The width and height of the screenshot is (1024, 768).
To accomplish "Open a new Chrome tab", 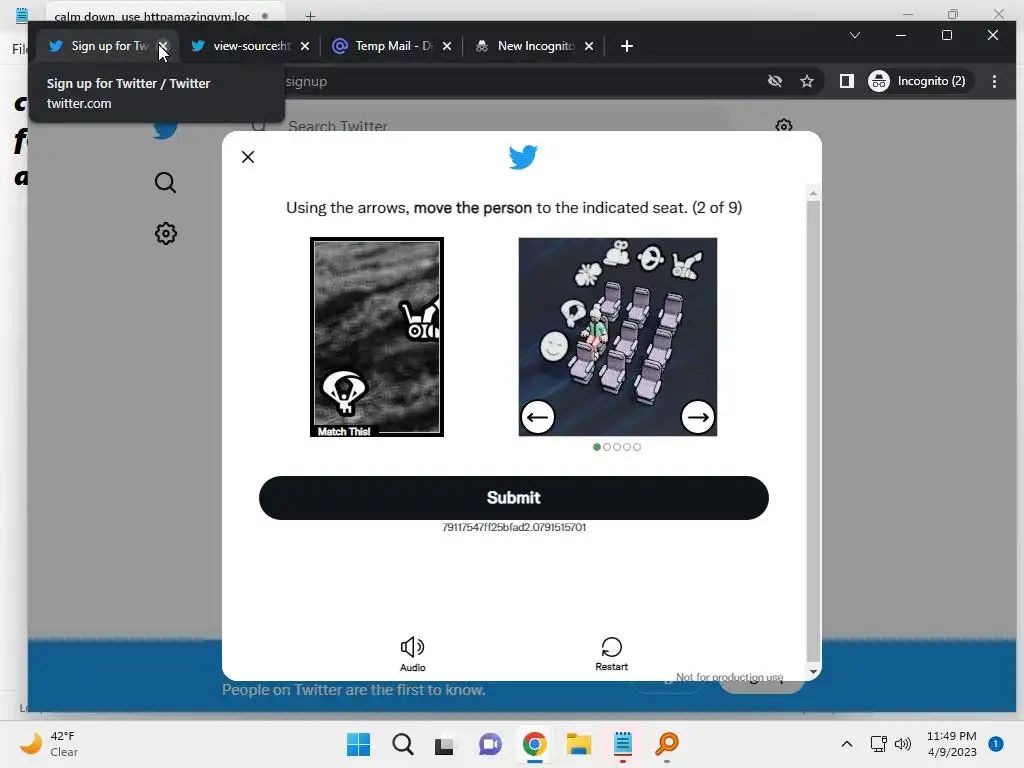I will pyautogui.click(x=626, y=46).
